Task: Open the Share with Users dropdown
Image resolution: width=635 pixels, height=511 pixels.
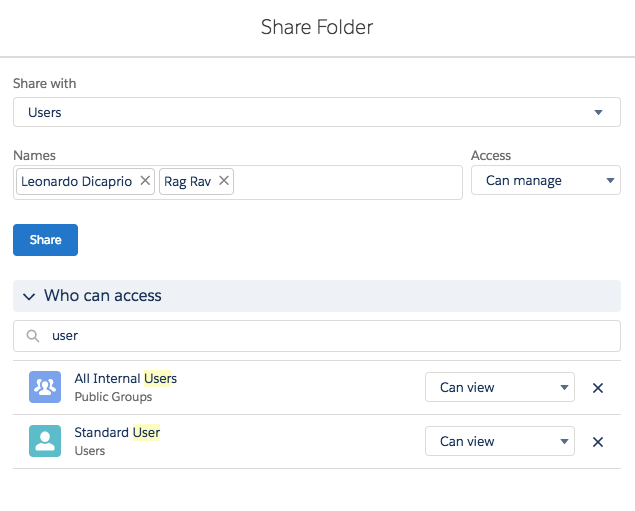Action: point(317,112)
